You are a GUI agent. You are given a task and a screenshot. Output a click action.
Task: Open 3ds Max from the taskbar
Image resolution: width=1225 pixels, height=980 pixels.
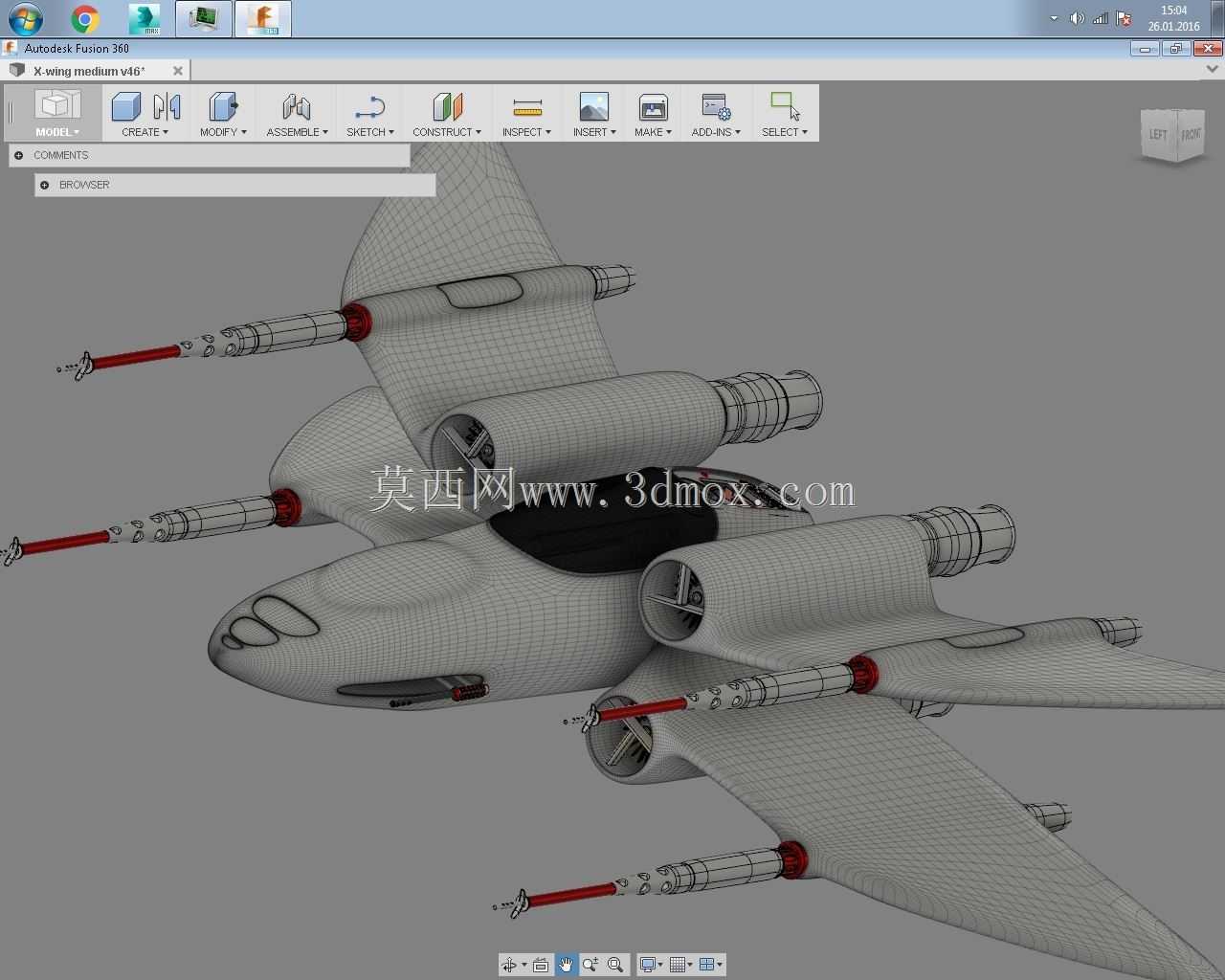(145, 19)
